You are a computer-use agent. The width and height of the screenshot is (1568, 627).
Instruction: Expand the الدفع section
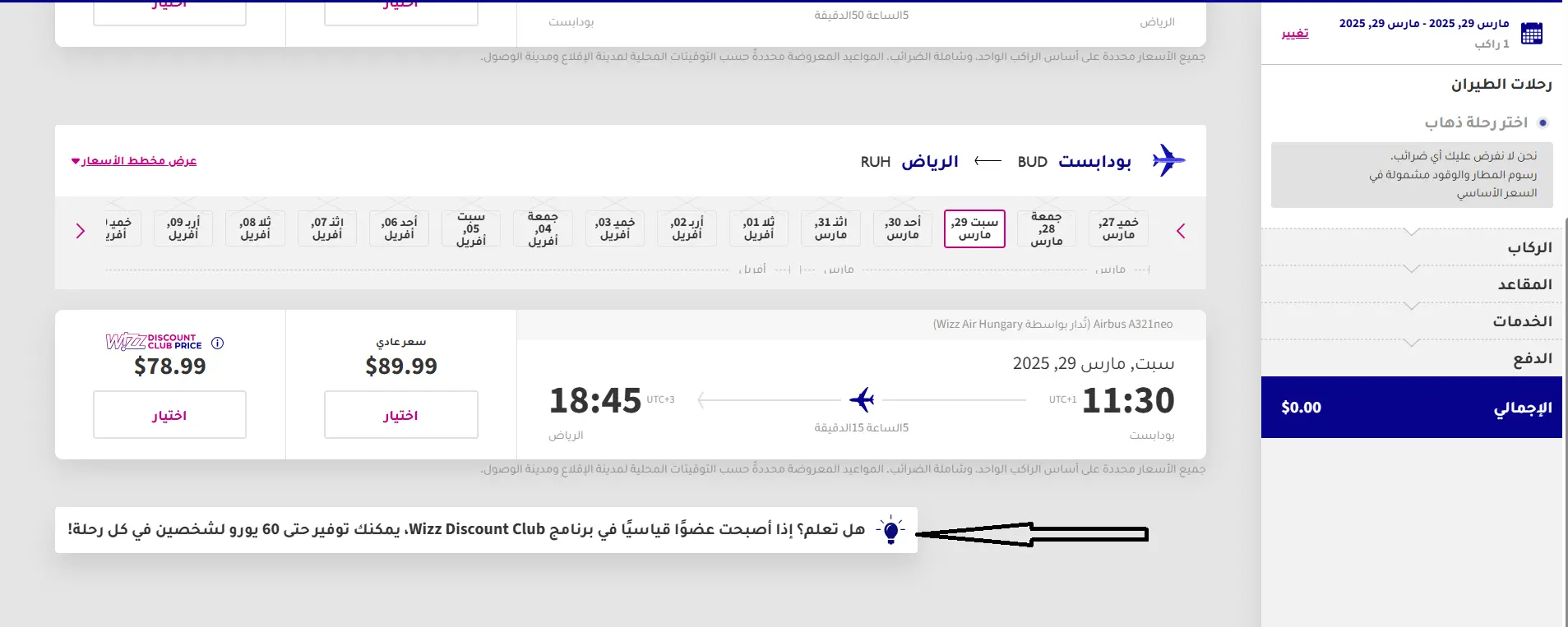tap(1411, 358)
